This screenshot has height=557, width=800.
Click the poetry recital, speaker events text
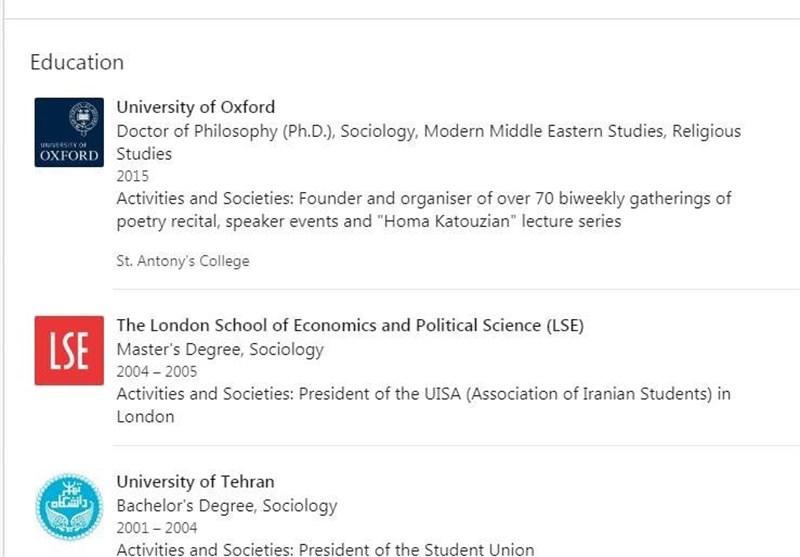[x=230, y=221]
